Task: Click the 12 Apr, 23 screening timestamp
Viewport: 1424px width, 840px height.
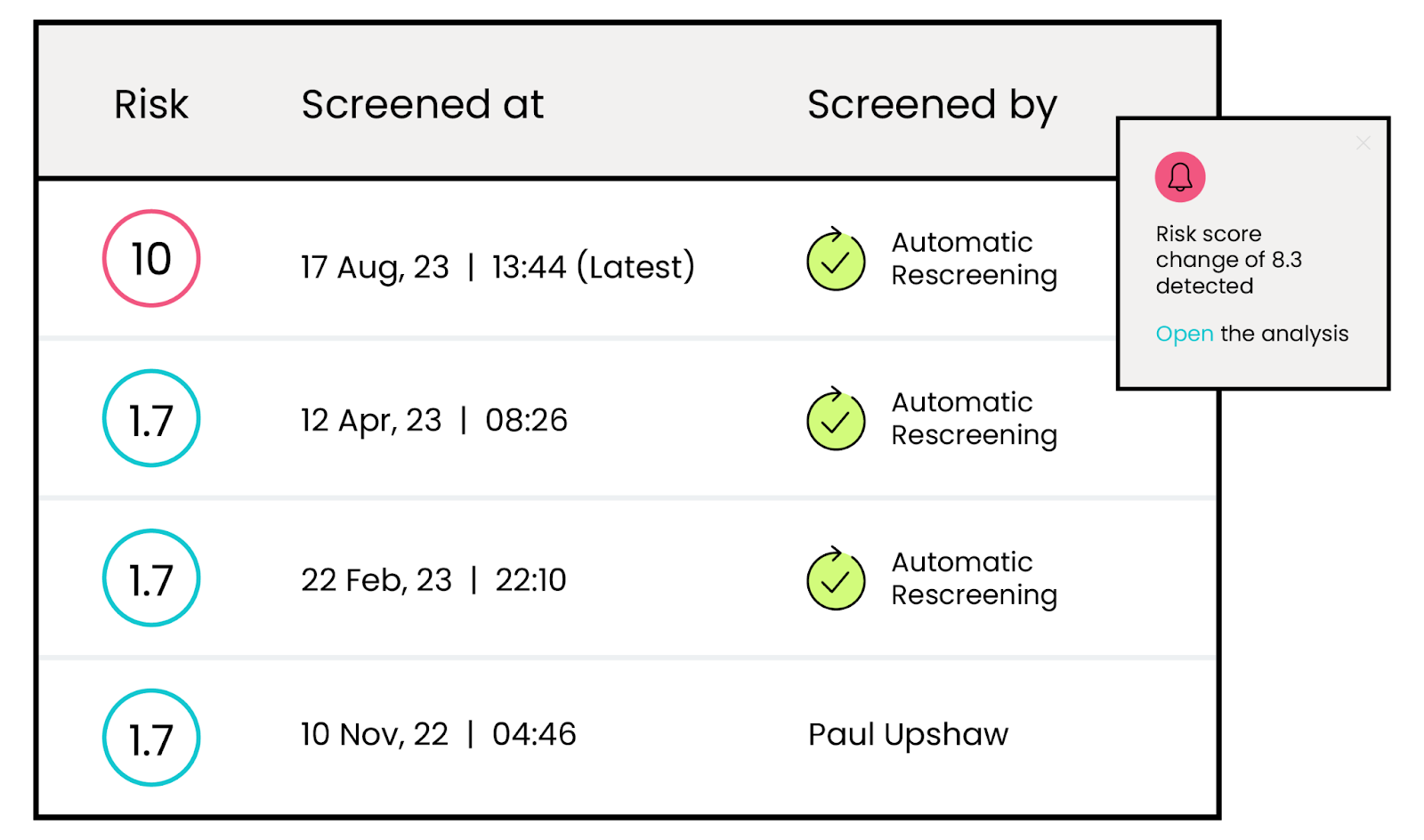Action: [x=433, y=419]
